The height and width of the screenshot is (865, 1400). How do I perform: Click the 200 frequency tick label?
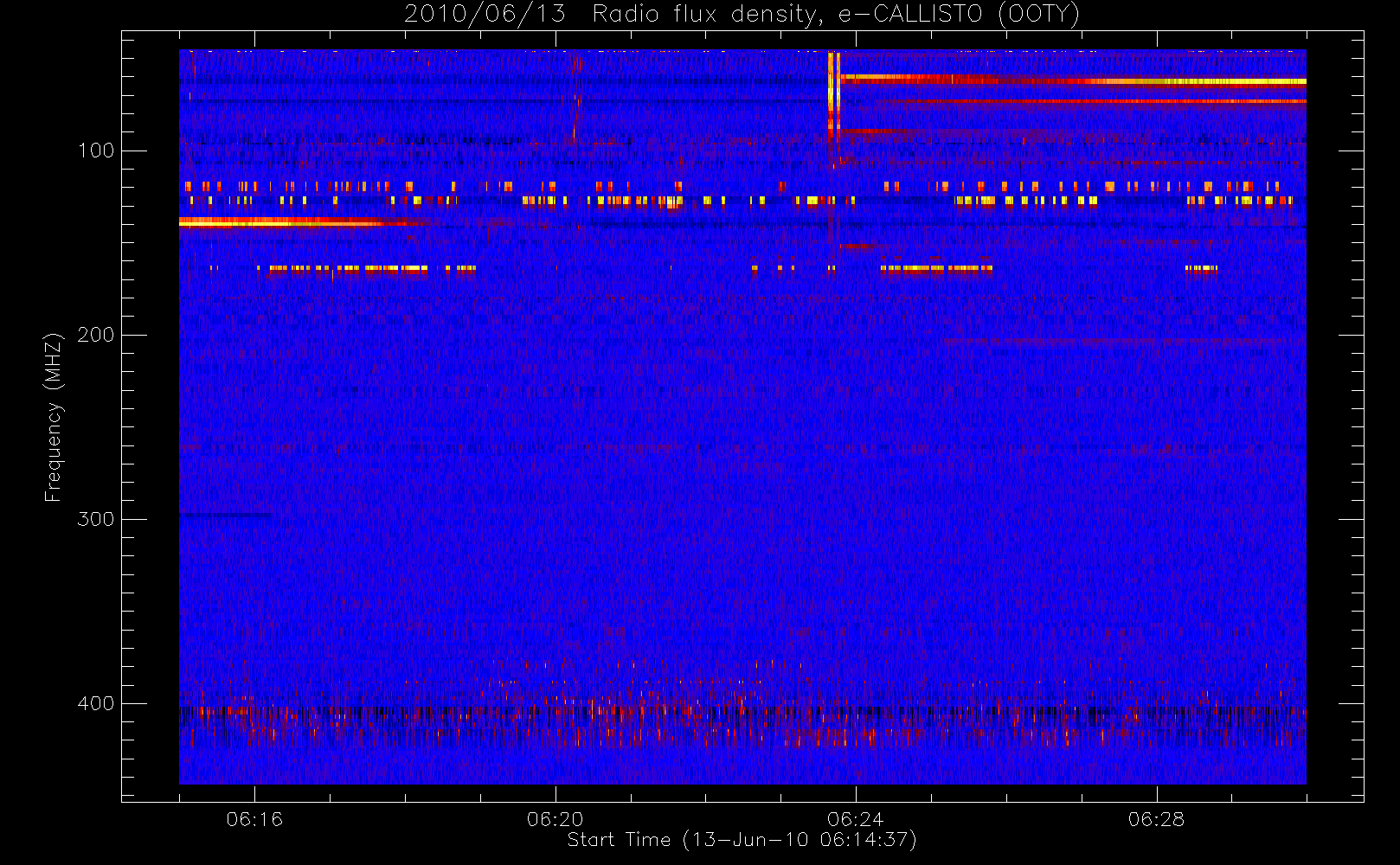click(96, 335)
